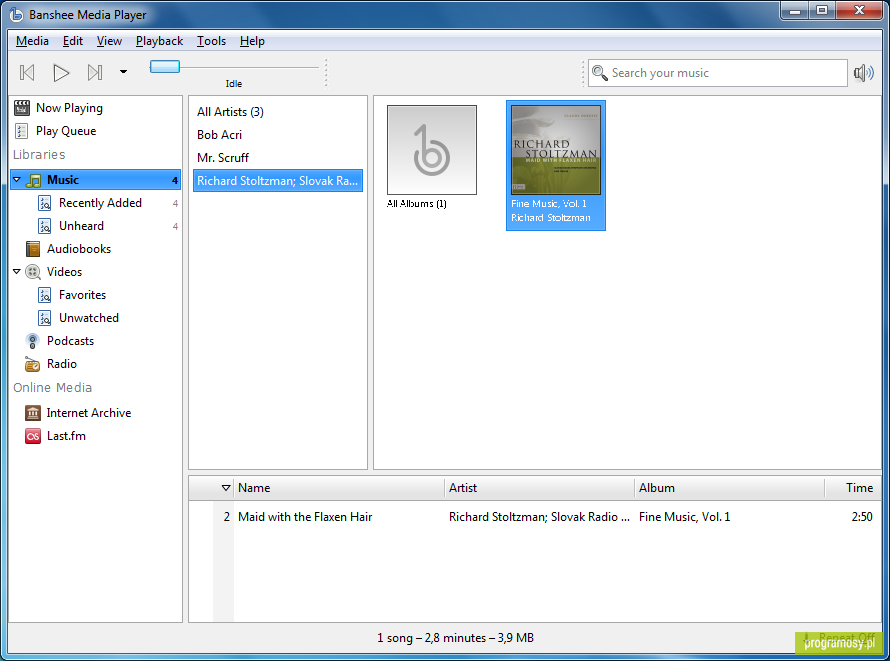
Task: Select the Music library label
Action: [62, 180]
